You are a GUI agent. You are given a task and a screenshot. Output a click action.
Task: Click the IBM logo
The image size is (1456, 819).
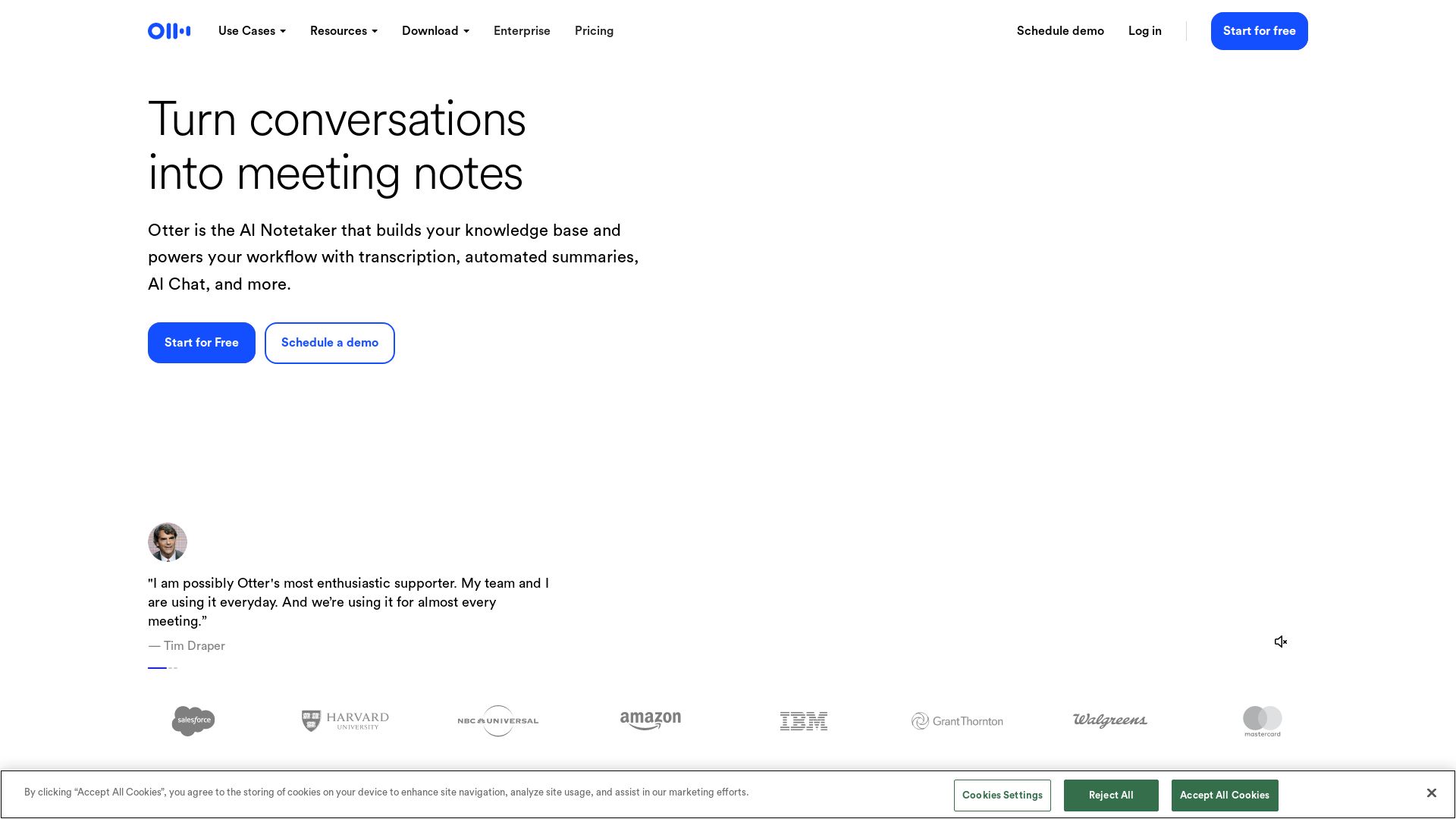804,721
